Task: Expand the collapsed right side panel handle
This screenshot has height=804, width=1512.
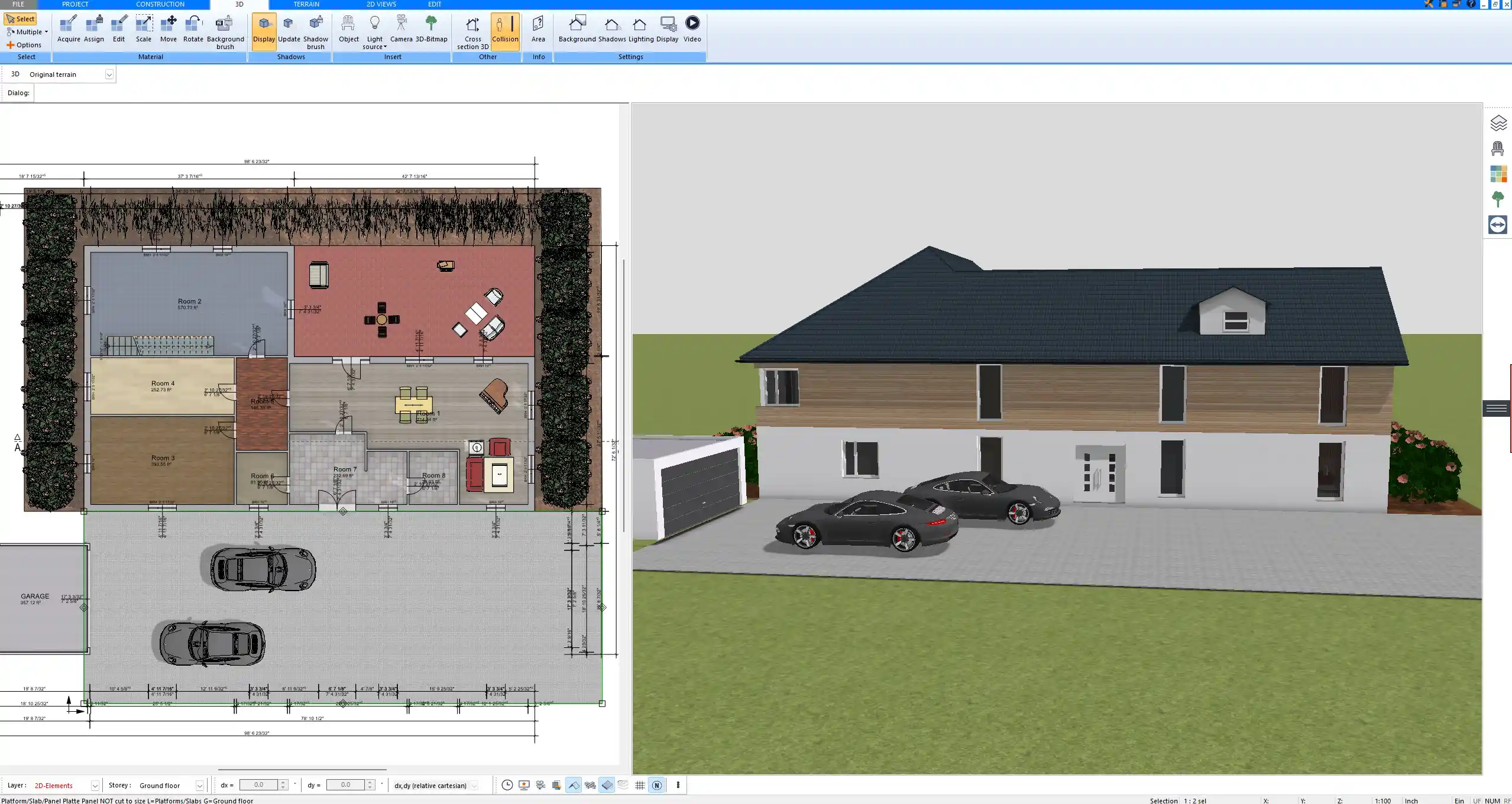Action: click(x=1497, y=408)
